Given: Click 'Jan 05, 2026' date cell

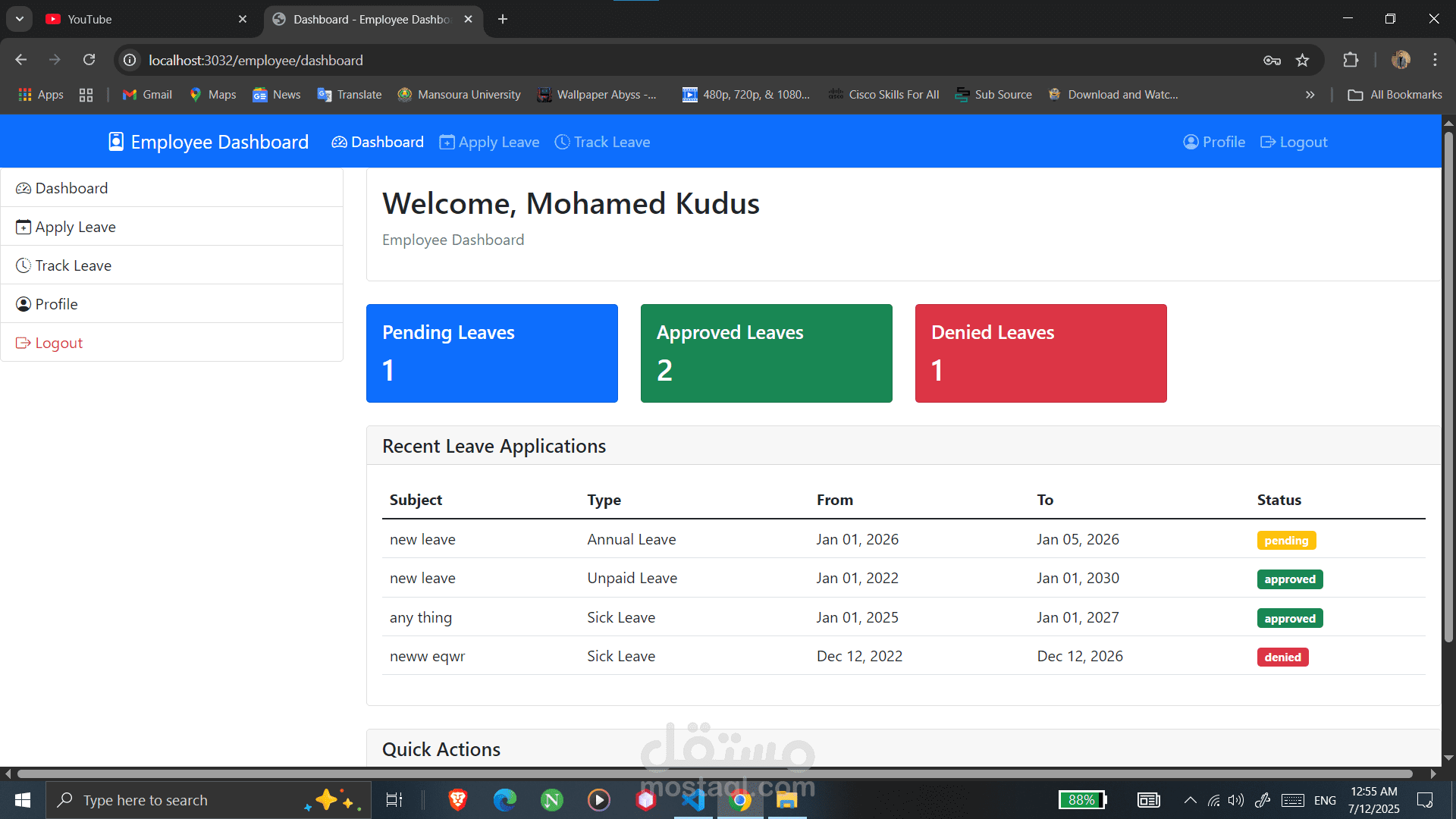Looking at the screenshot, I should 1078,539.
